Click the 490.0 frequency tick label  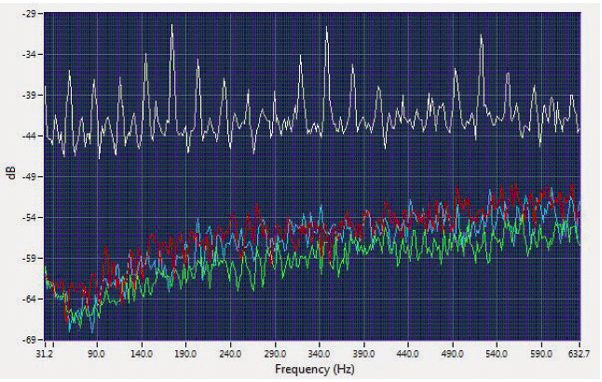coord(452,353)
